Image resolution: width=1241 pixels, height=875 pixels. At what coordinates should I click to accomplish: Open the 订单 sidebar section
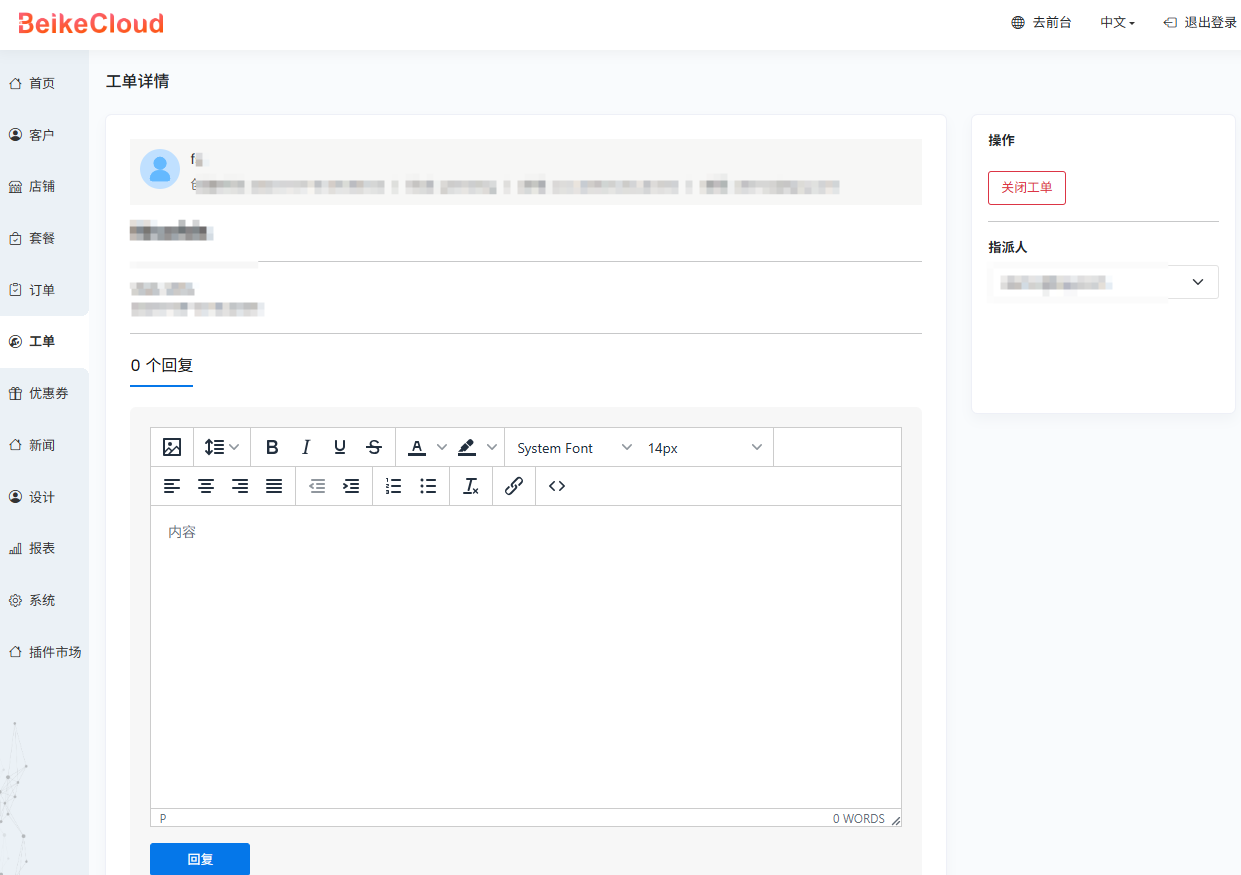(44, 290)
